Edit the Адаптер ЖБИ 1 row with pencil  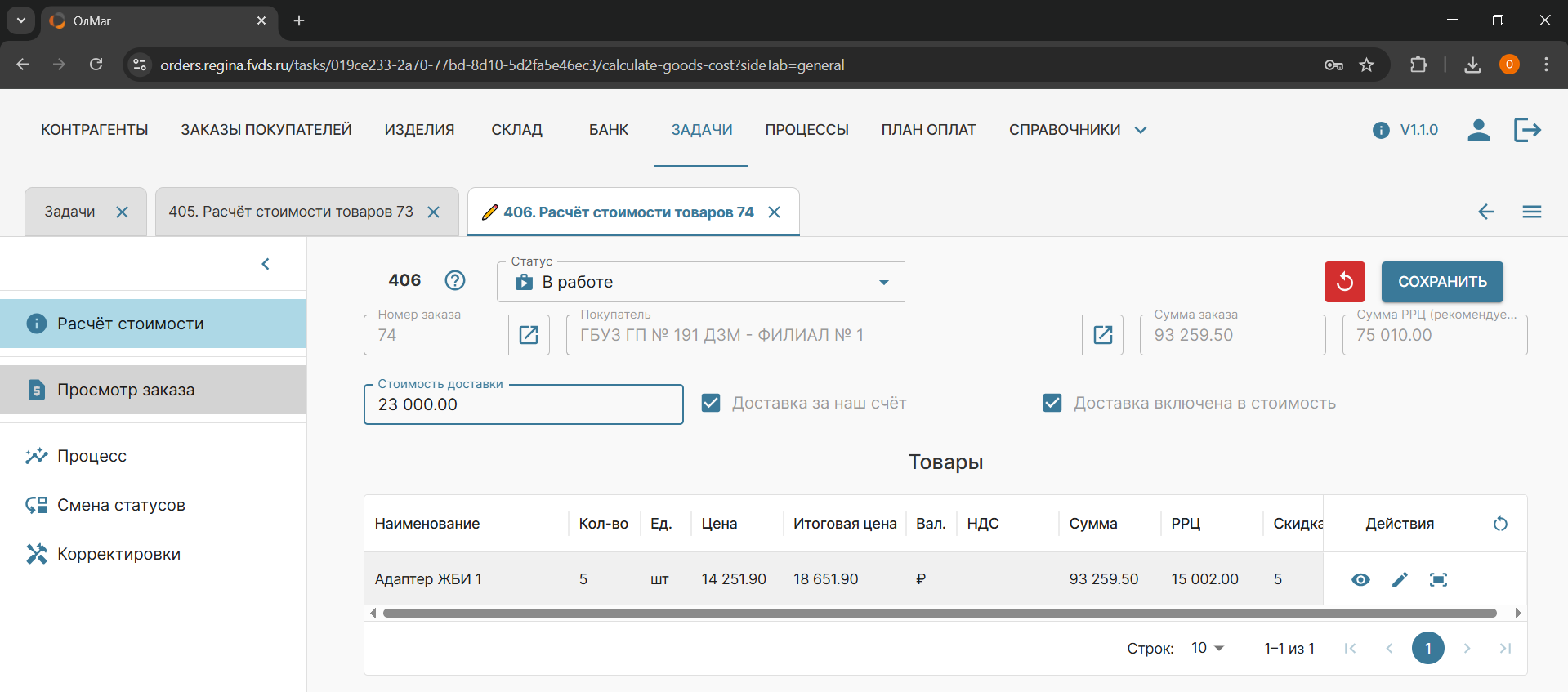pos(1400,579)
